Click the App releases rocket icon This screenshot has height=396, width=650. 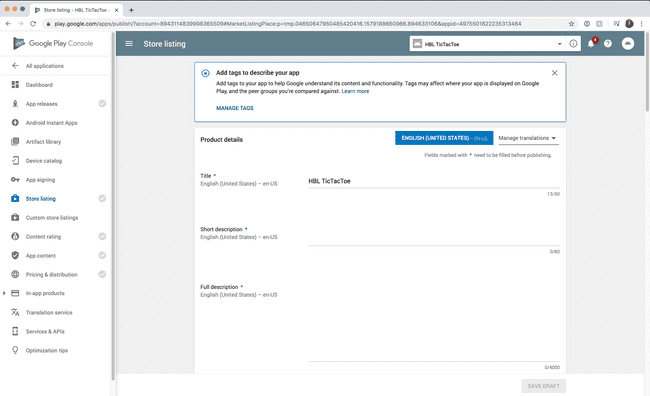point(15,104)
